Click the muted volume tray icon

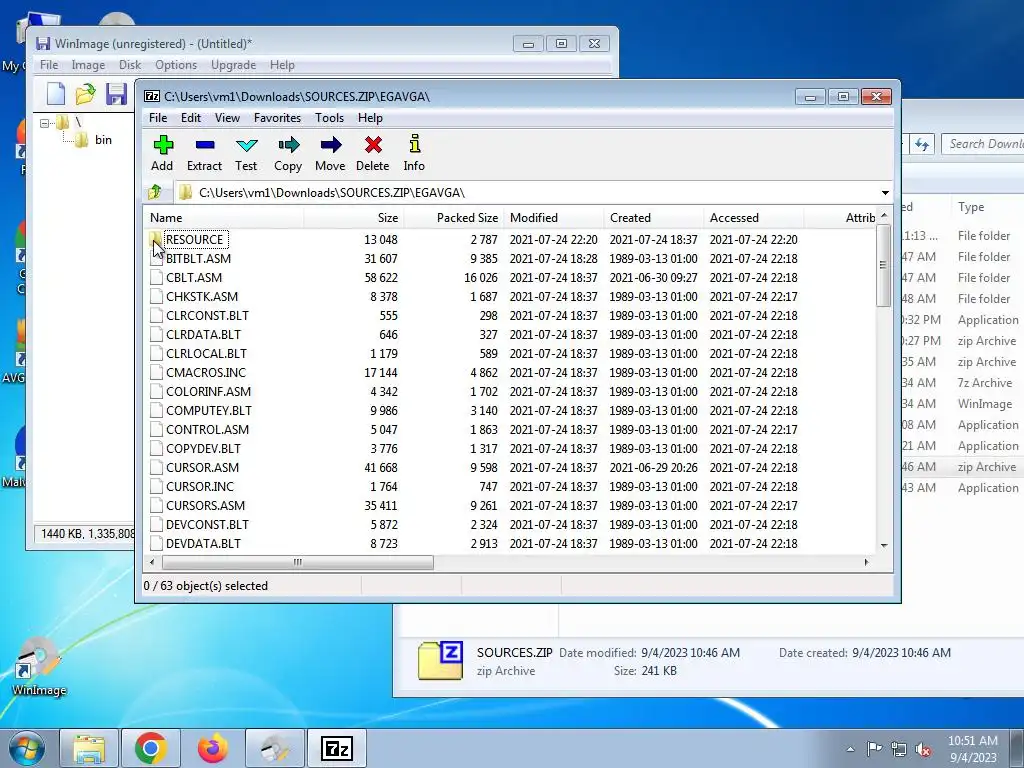tap(923, 750)
